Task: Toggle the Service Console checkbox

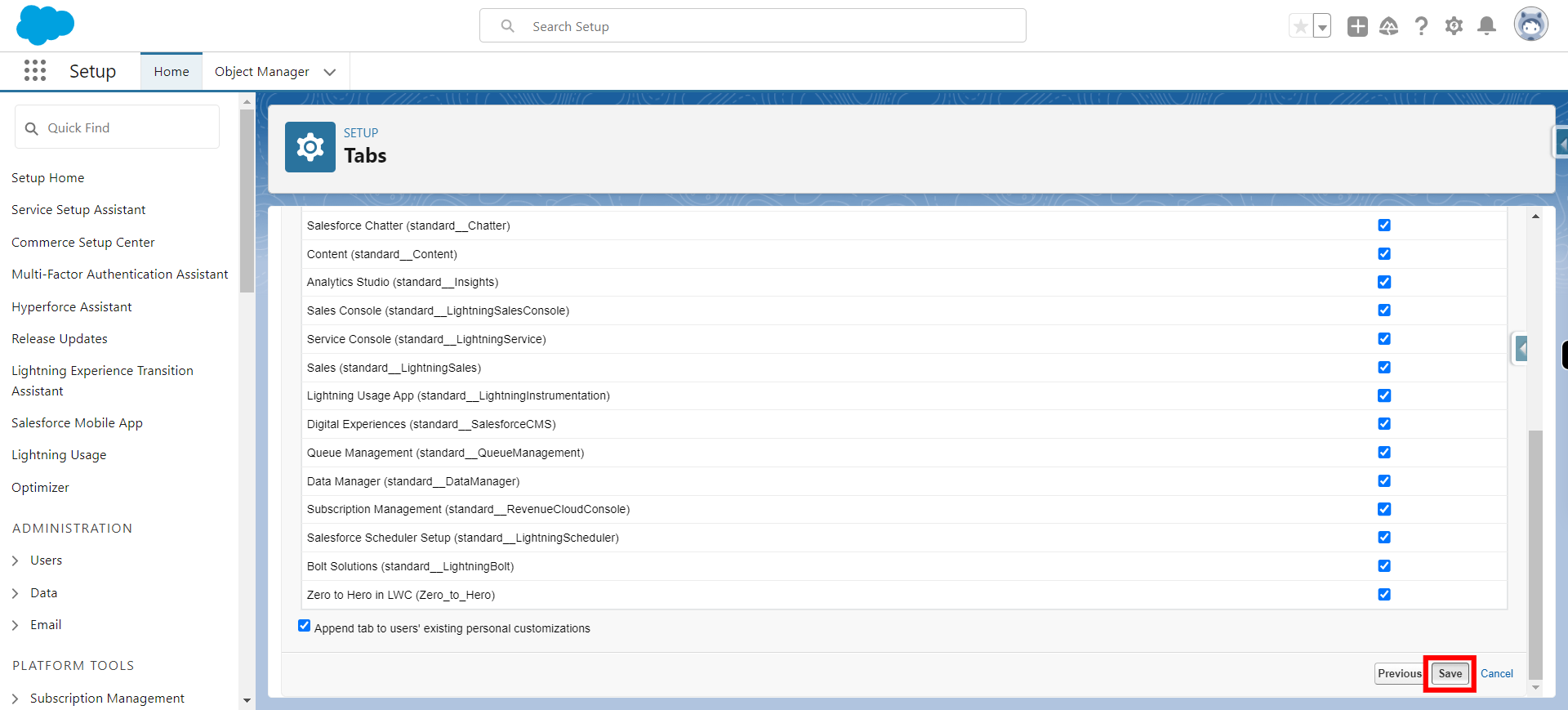Action: 1384,339
